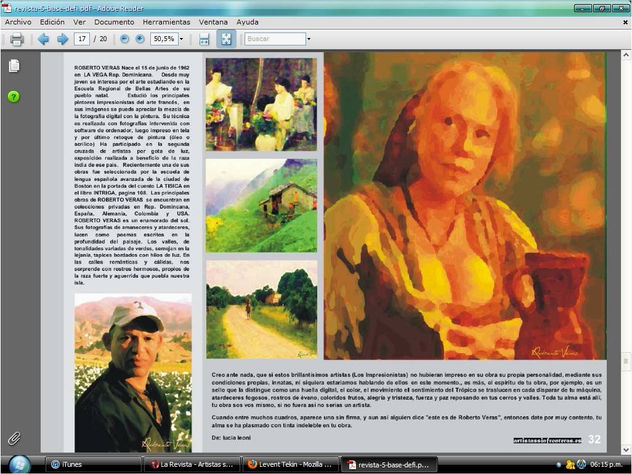Click the scrolling pages icon in the toolbar
The image size is (632, 474).
point(204,39)
